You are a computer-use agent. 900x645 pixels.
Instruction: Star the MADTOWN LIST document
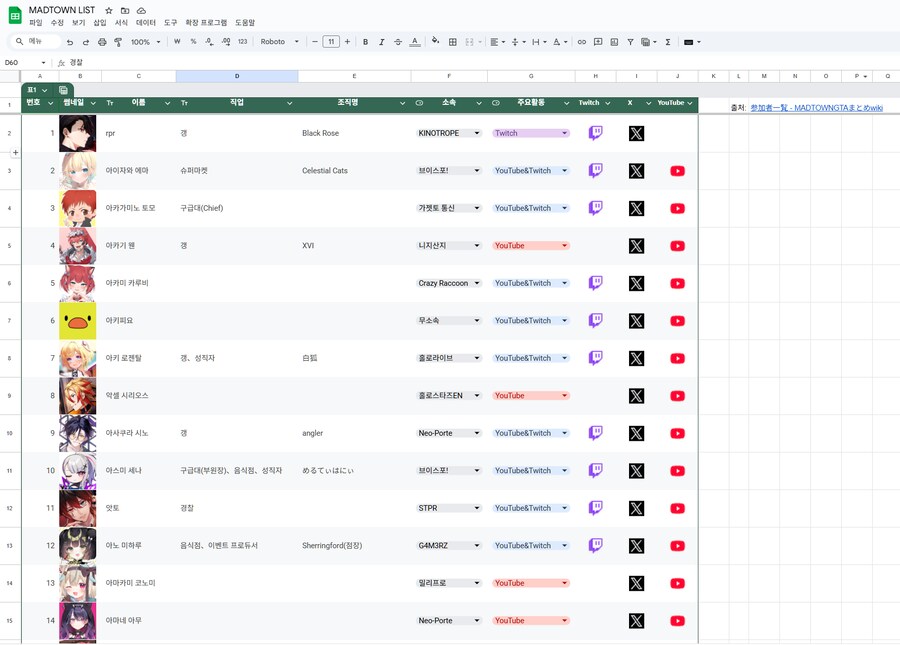click(x=109, y=10)
